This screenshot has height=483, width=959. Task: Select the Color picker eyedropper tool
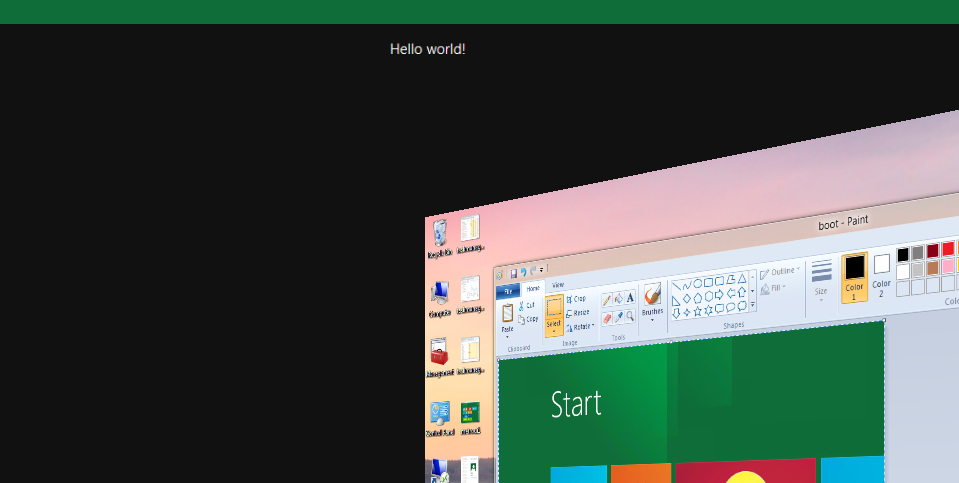pyautogui.click(x=618, y=317)
